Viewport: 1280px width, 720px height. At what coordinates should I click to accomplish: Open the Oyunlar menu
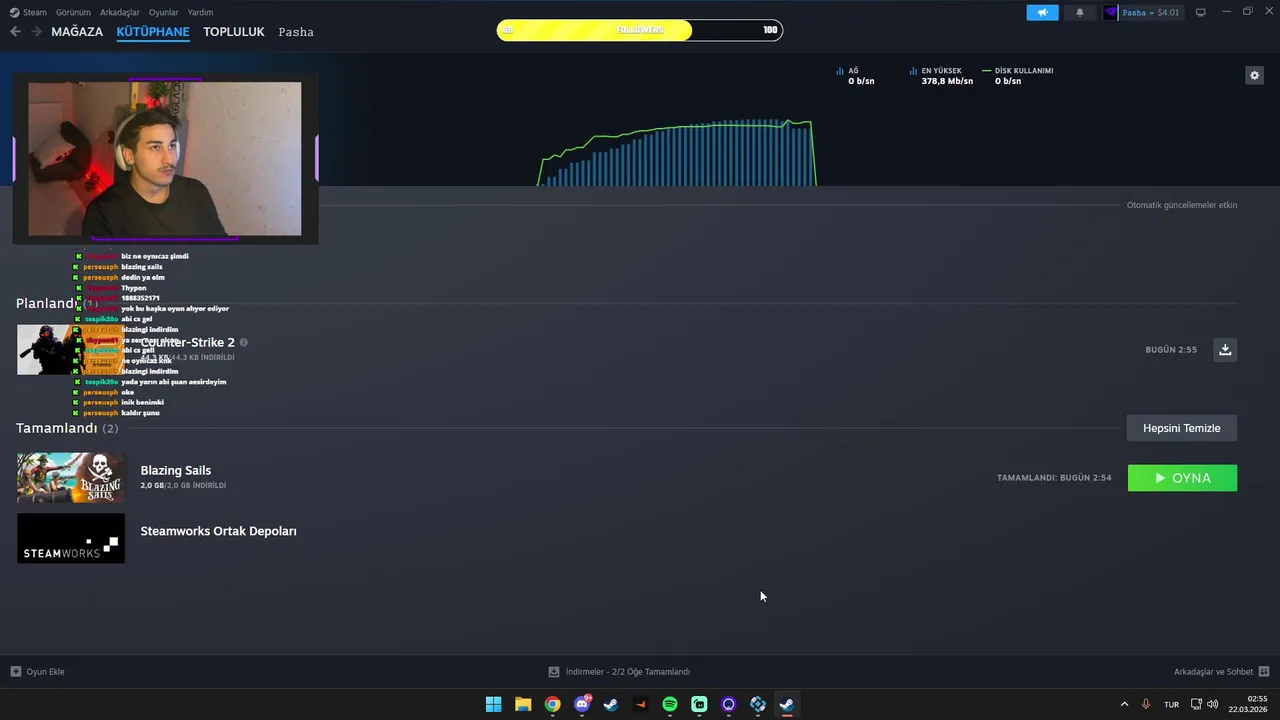tap(164, 12)
